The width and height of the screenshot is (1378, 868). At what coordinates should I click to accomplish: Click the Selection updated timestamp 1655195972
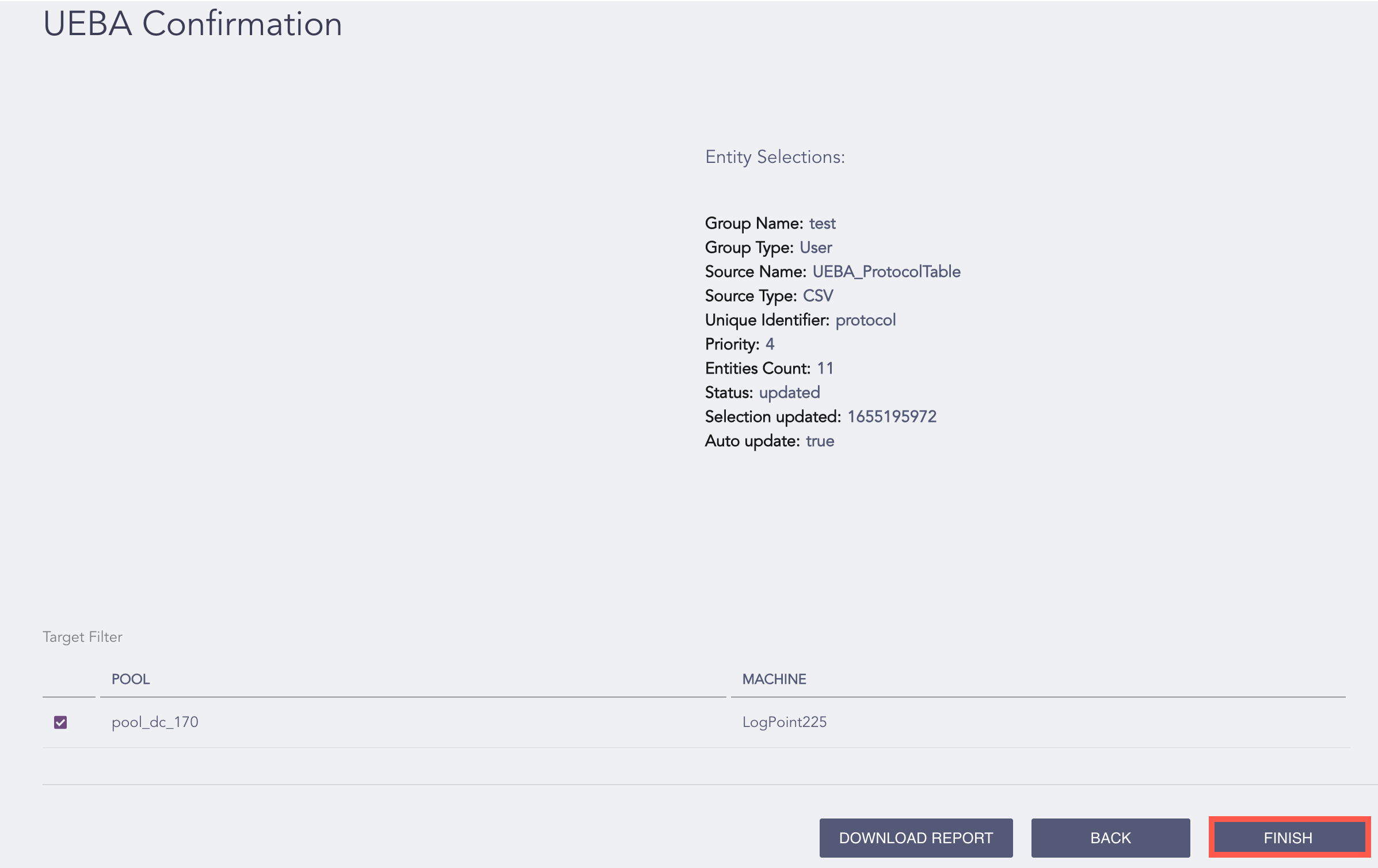[x=892, y=417]
